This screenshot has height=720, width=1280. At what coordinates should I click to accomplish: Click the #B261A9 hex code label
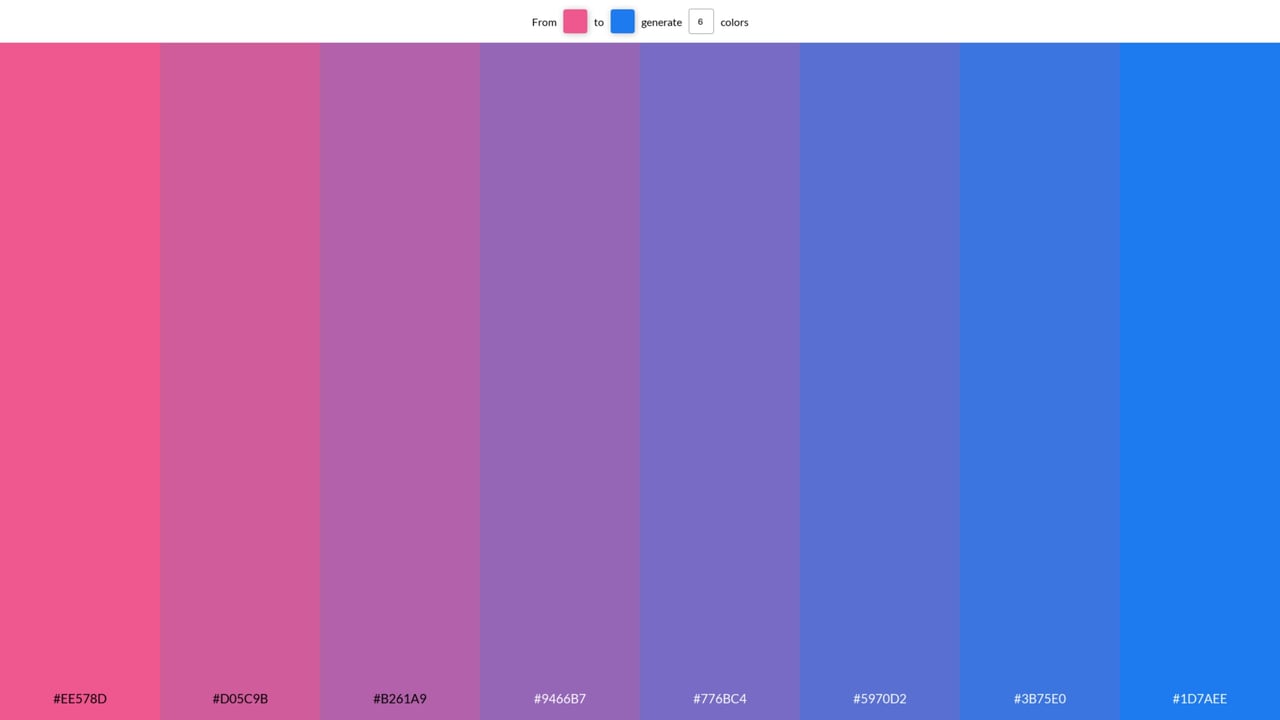400,699
